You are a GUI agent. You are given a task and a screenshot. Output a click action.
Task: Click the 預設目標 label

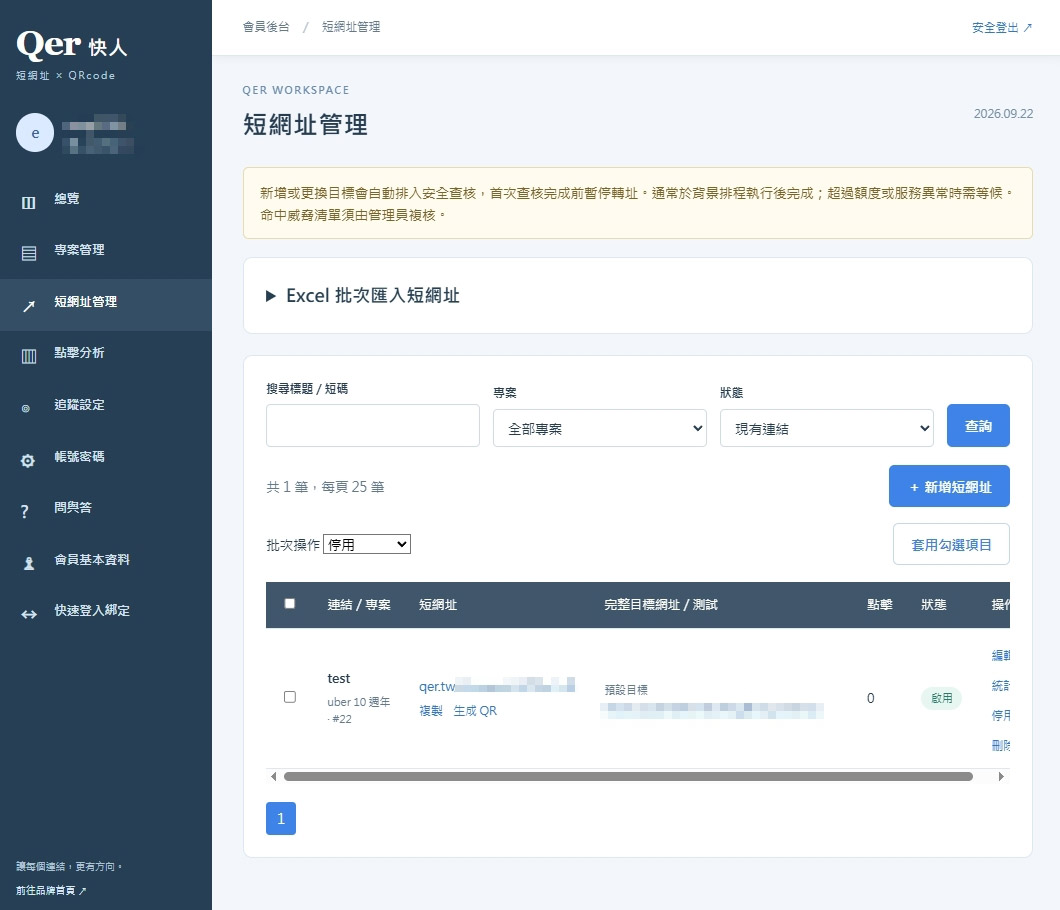tap(626, 690)
